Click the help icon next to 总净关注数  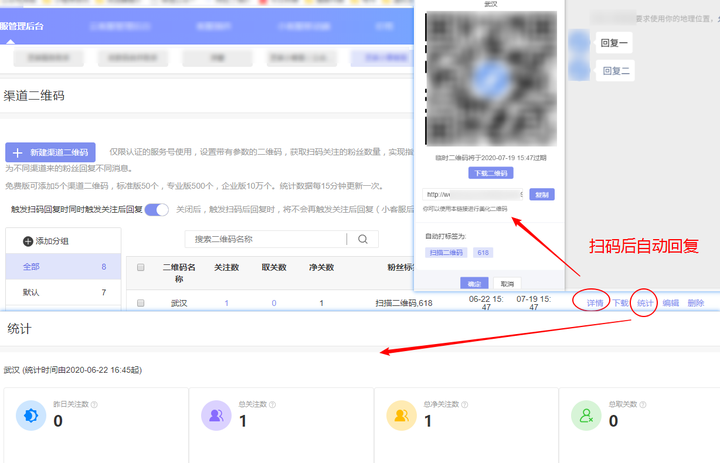[x=465, y=405]
